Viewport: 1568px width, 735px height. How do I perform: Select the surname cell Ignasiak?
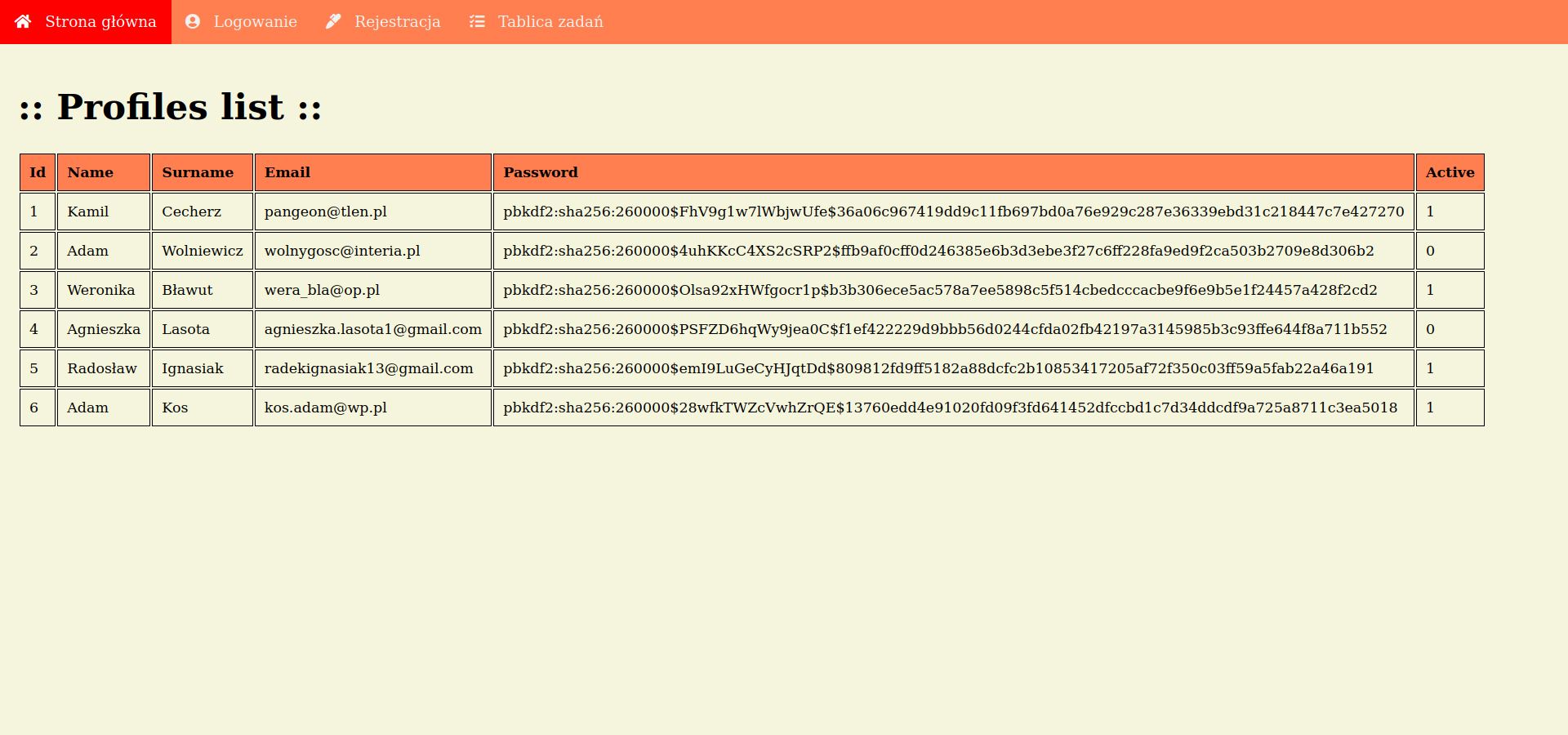click(203, 368)
